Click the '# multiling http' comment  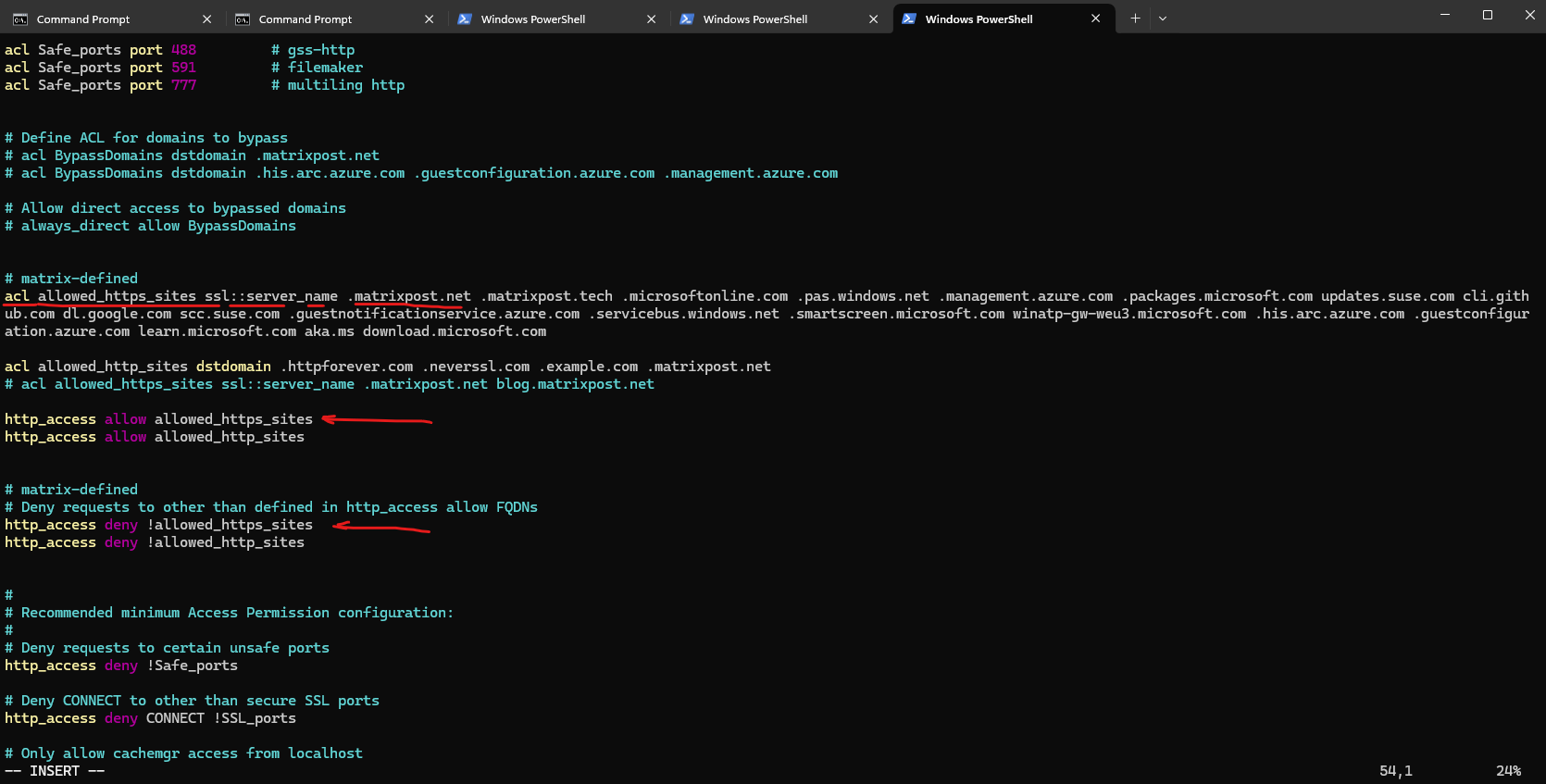click(338, 85)
